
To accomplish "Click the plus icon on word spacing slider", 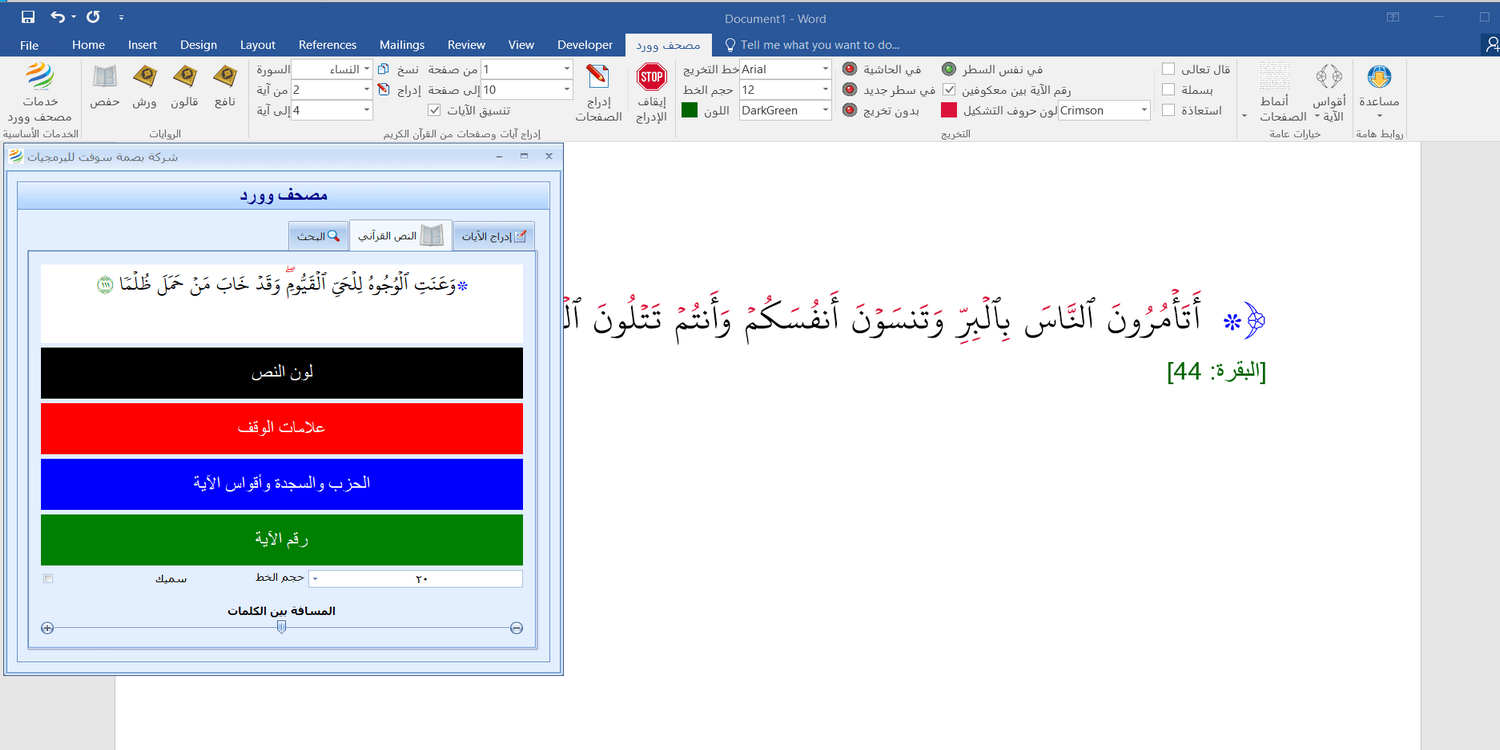I will 47,628.
